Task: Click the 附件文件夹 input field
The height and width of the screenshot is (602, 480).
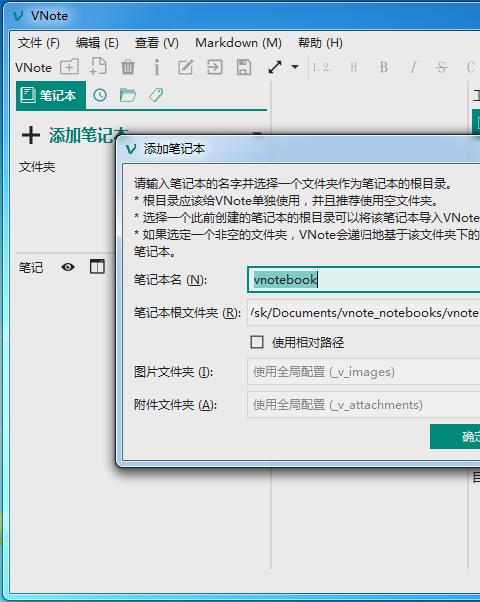Action: 364,405
